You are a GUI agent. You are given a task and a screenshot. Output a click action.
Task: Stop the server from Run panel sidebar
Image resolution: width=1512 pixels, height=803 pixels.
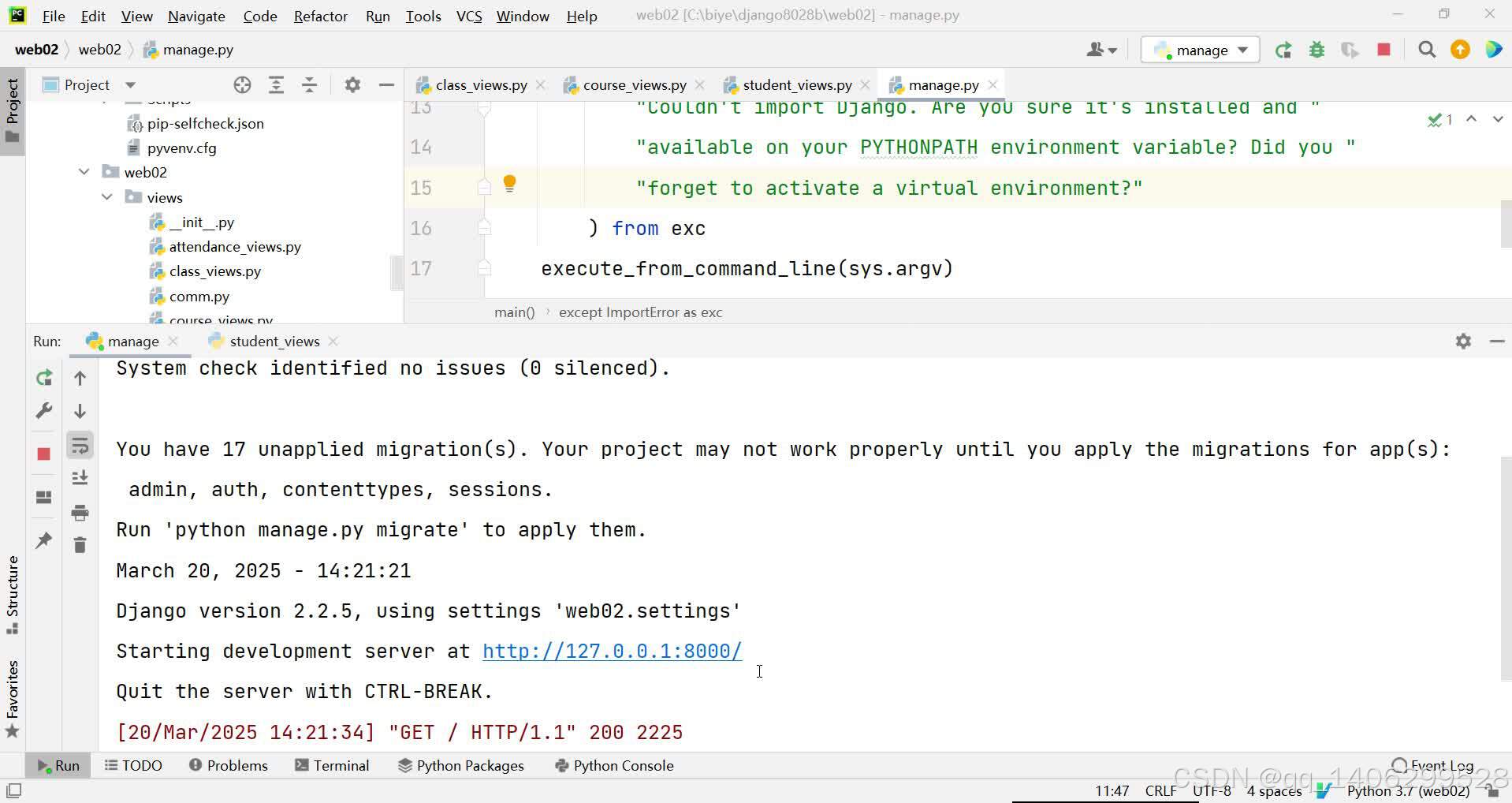click(x=44, y=454)
